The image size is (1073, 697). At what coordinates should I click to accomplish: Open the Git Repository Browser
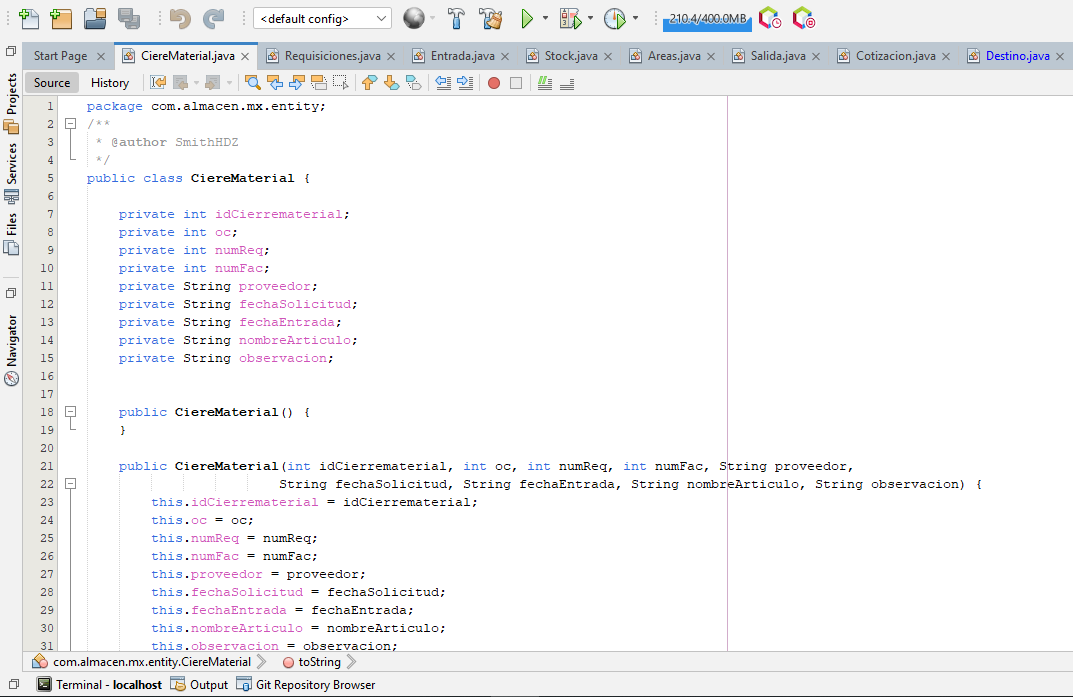[305, 684]
